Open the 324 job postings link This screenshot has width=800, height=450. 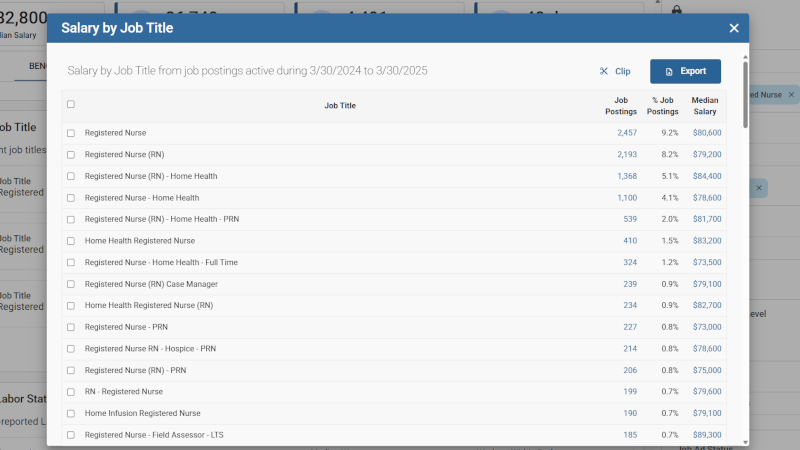click(630, 262)
